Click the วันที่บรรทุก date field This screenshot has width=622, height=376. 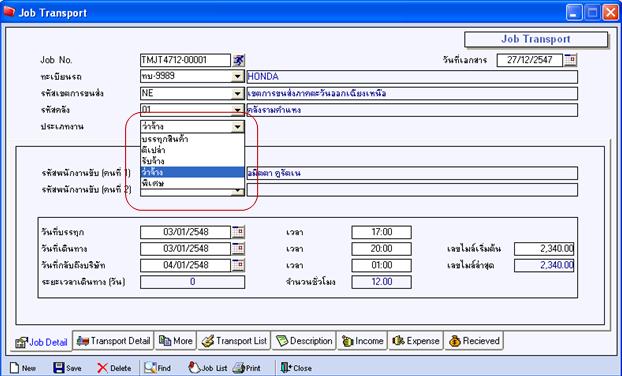pos(185,232)
